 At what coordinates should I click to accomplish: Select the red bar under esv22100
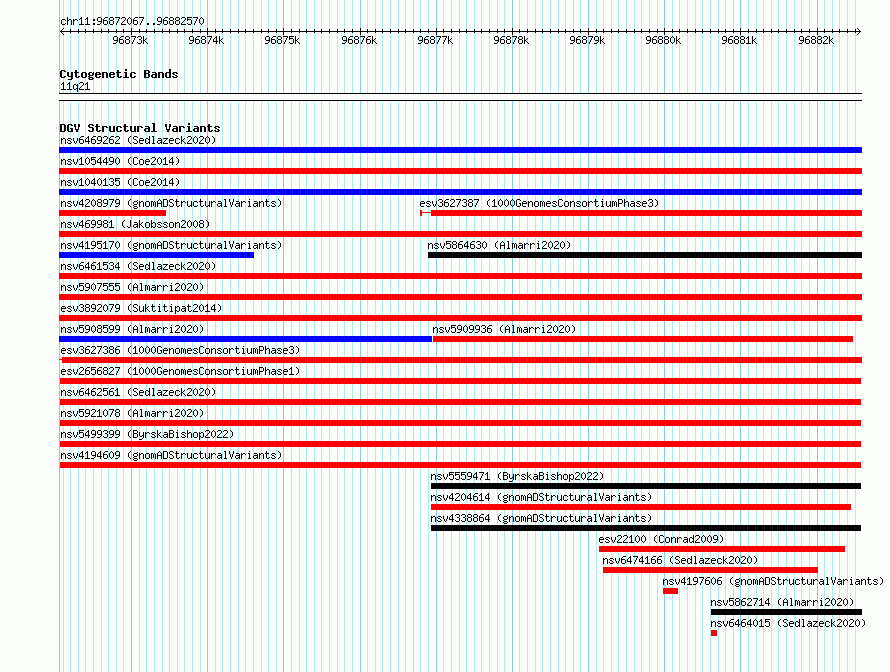click(722, 549)
